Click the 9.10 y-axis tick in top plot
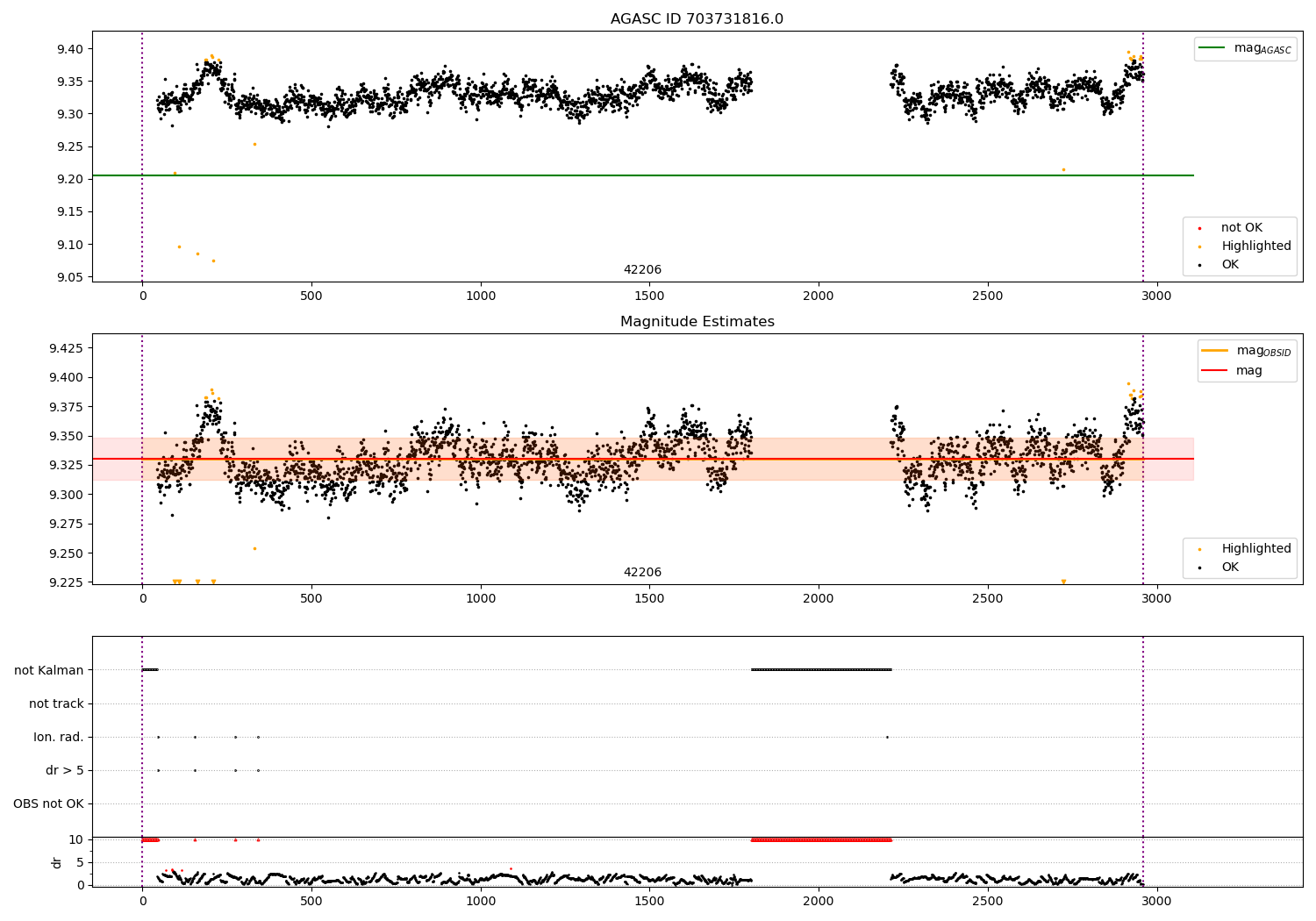 (x=69, y=245)
